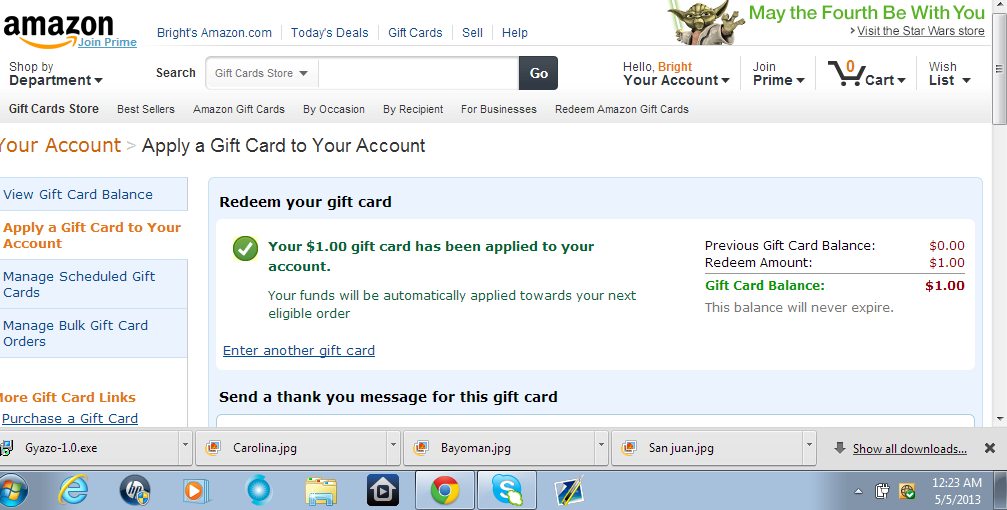Launch Internet Explorer from taskbar
This screenshot has width=1007, height=510.
coord(73,491)
